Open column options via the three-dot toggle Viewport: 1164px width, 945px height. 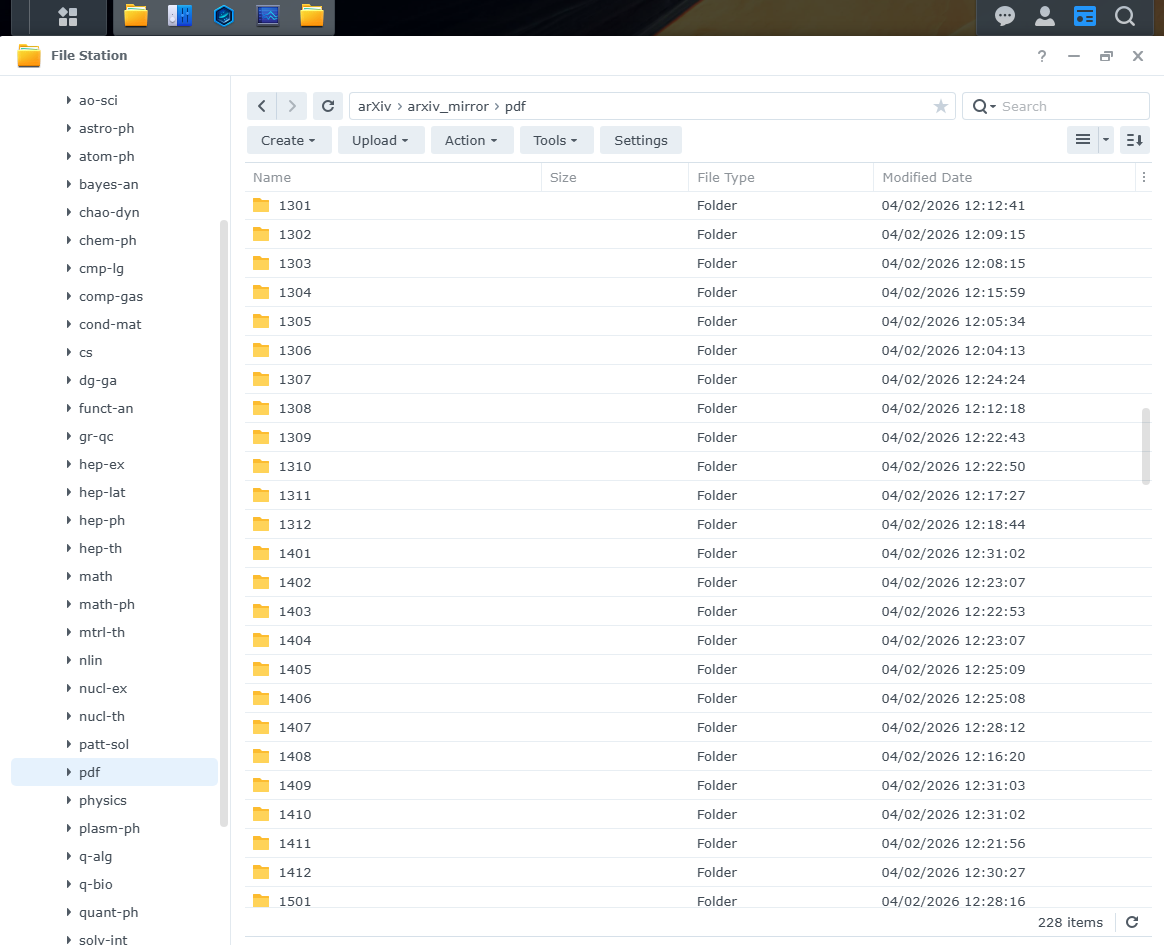[x=1144, y=177]
